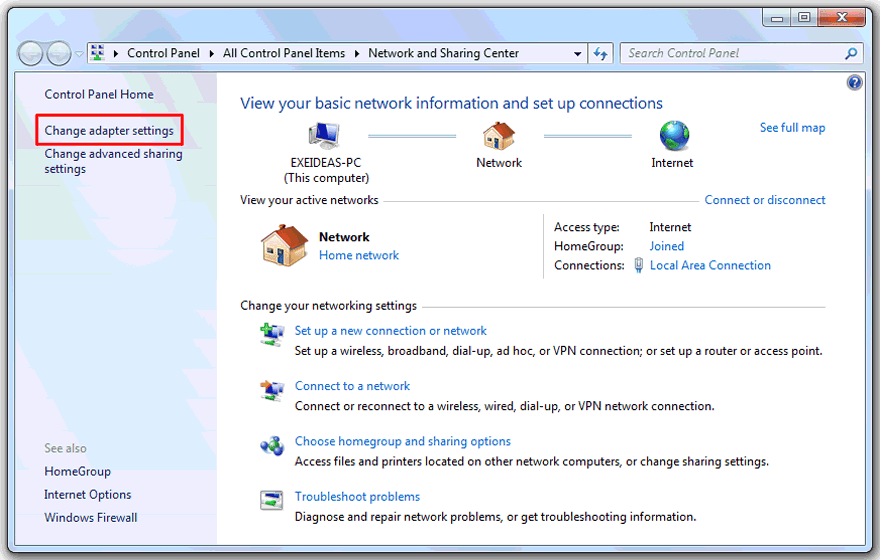Viewport: 880px width, 560px height.
Task: Open Windows Firewall from See also
Action: pyautogui.click(x=91, y=517)
